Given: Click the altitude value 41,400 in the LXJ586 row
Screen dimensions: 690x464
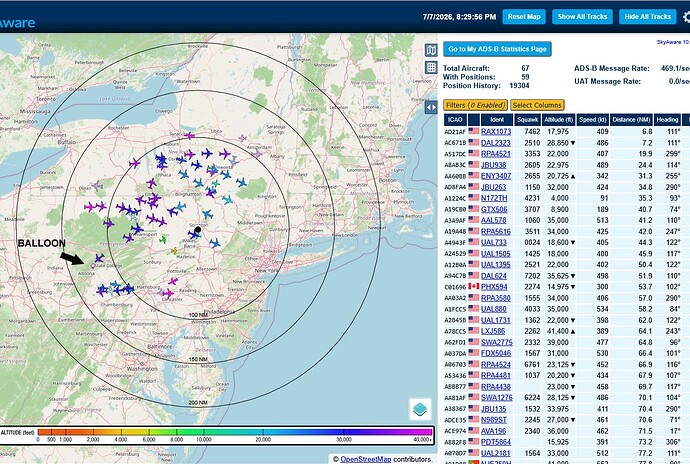Looking at the screenshot, I should point(558,331).
